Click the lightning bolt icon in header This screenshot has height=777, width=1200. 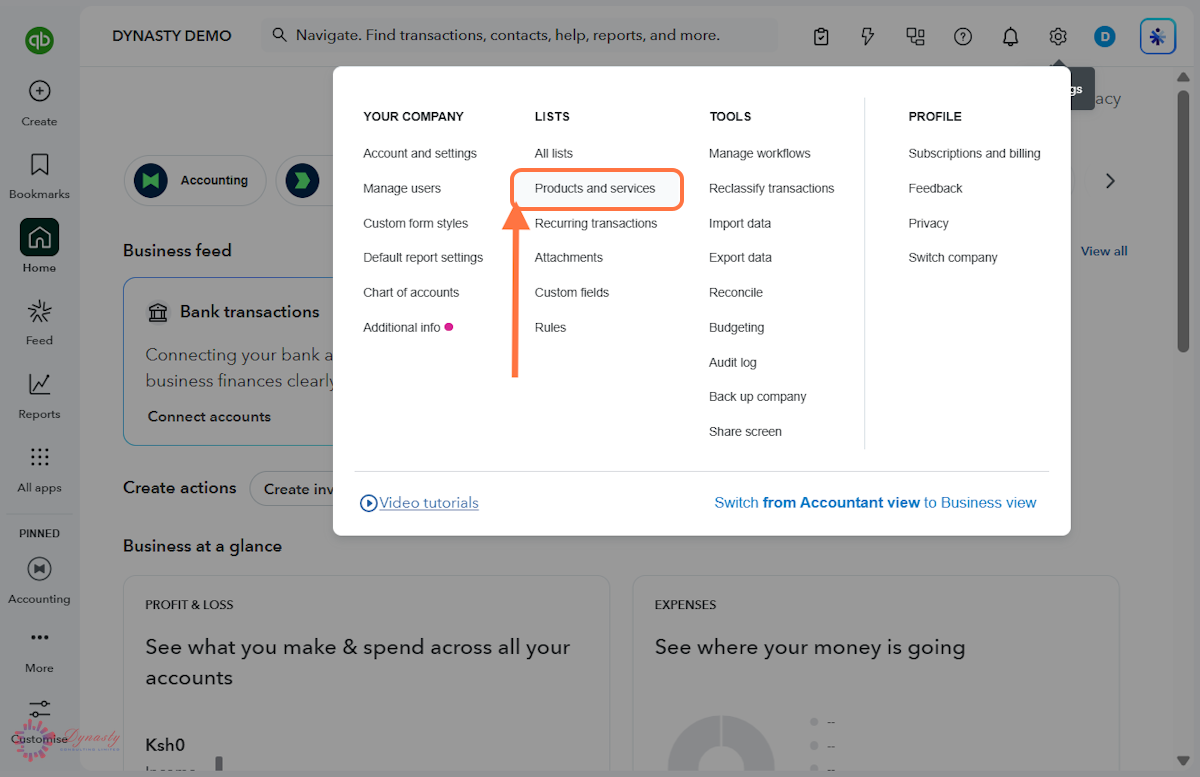pos(868,37)
